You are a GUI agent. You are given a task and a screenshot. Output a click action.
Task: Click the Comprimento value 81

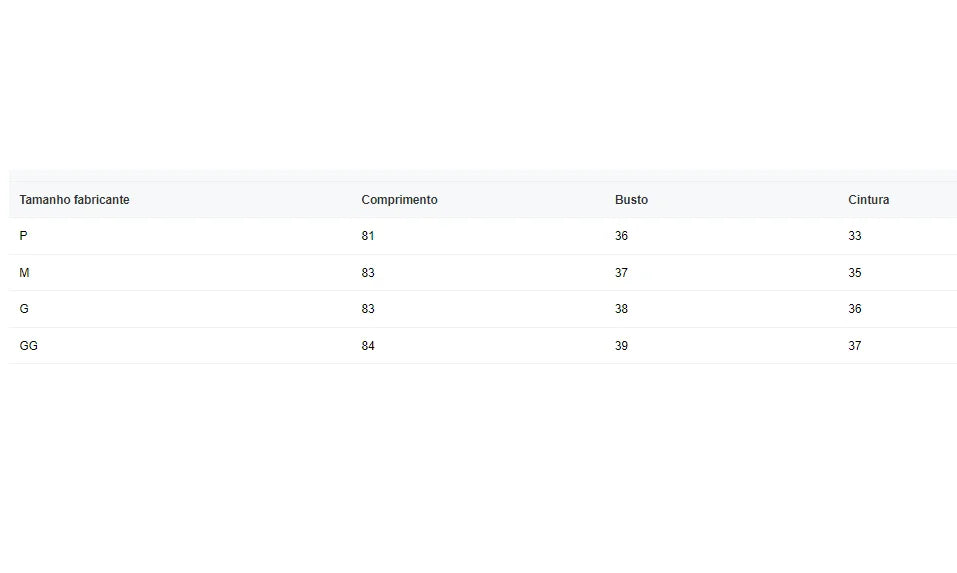pyautogui.click(x=367, y=236)
